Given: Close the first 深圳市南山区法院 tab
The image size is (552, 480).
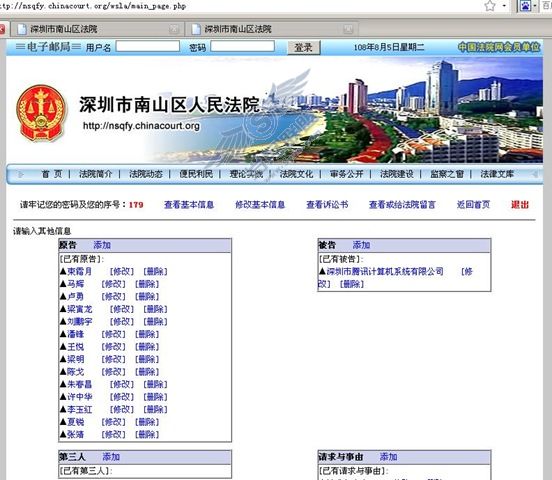Looking at the screenshot, I should tap(174, 29).
